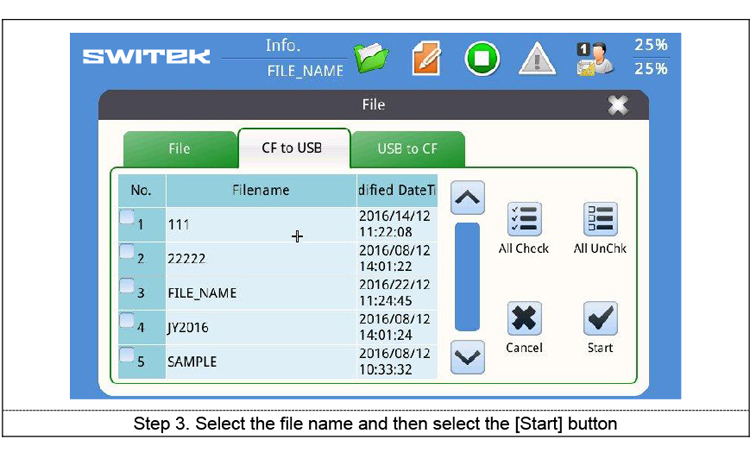Click the Cancel X icon
The height and width of the screenshot is (465, 750).
524,318
